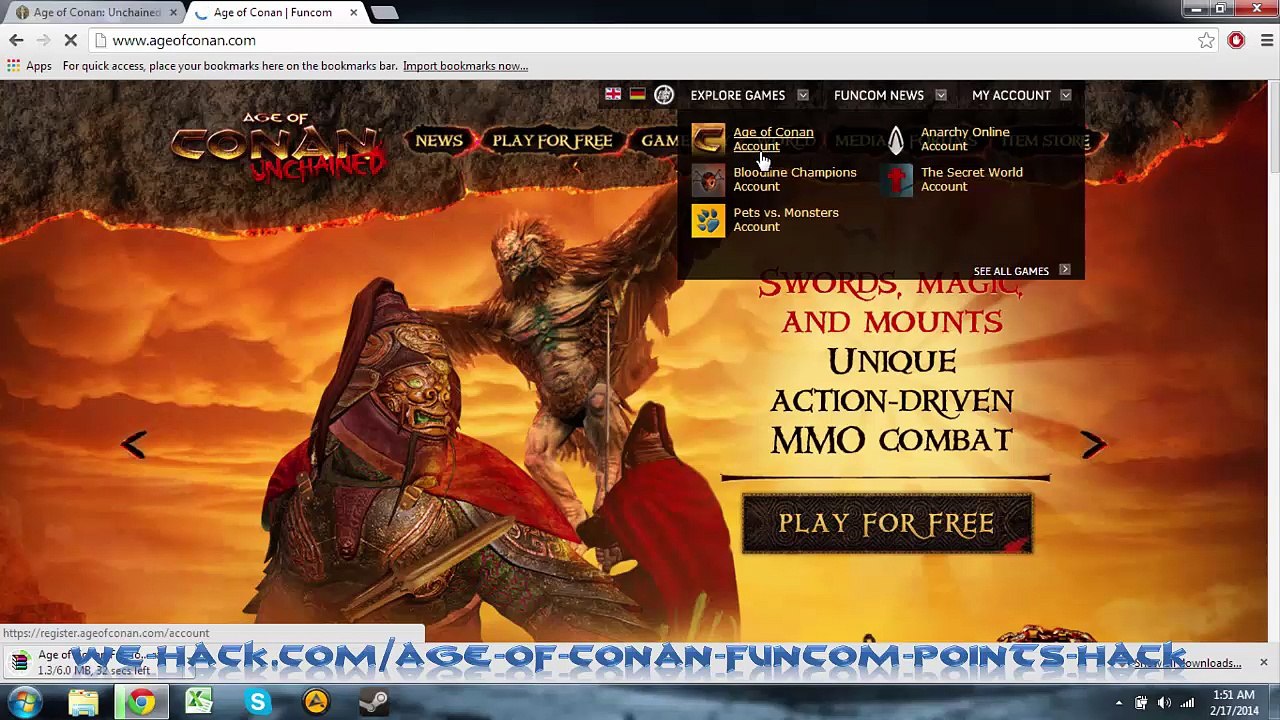
Task: Click the volume speaker tray icon
Action: (1164, 702)
